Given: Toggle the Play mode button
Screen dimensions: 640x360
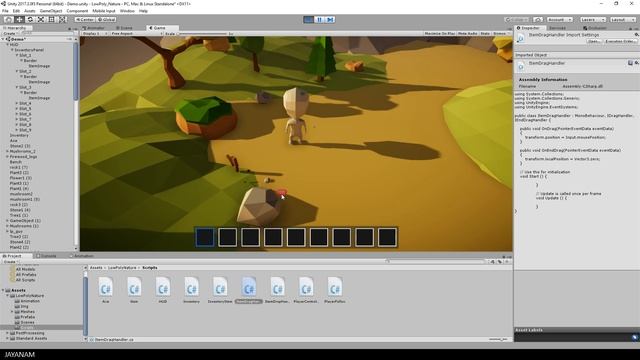Looking at the screenshot, I should pyautogui.click(x=309, y=19).
